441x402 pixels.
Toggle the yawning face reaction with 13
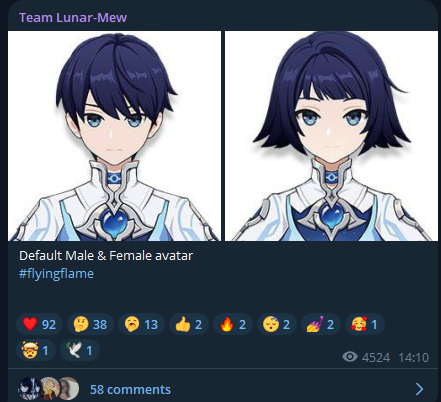coord(141,324)
